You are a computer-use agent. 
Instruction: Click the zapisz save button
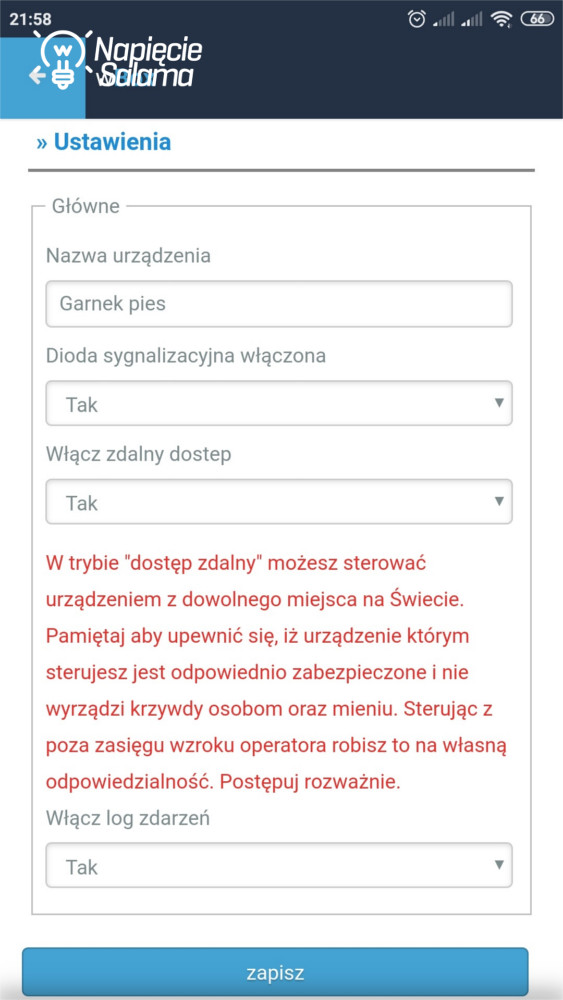(x=275, y=973)
